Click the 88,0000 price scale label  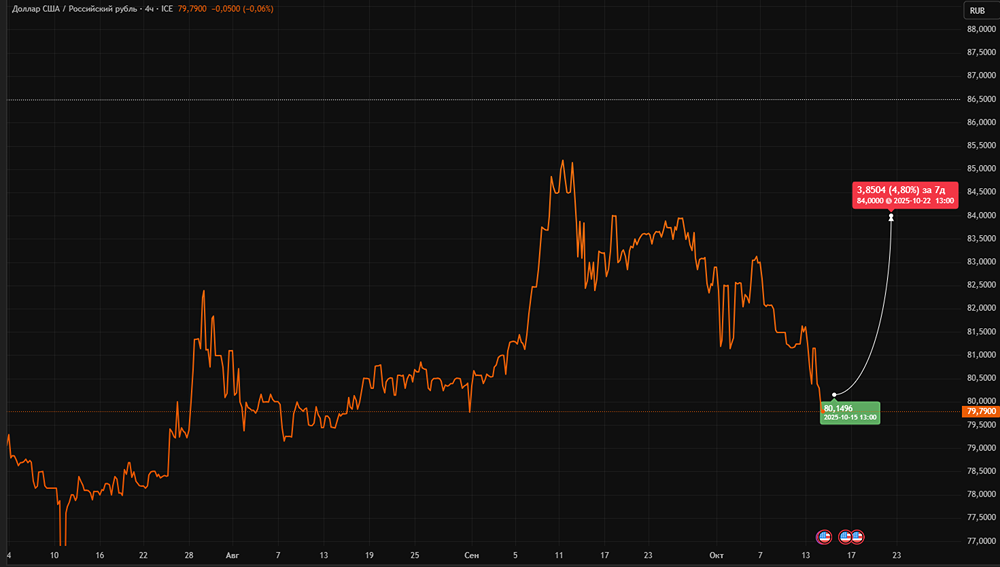pos(981,29)
